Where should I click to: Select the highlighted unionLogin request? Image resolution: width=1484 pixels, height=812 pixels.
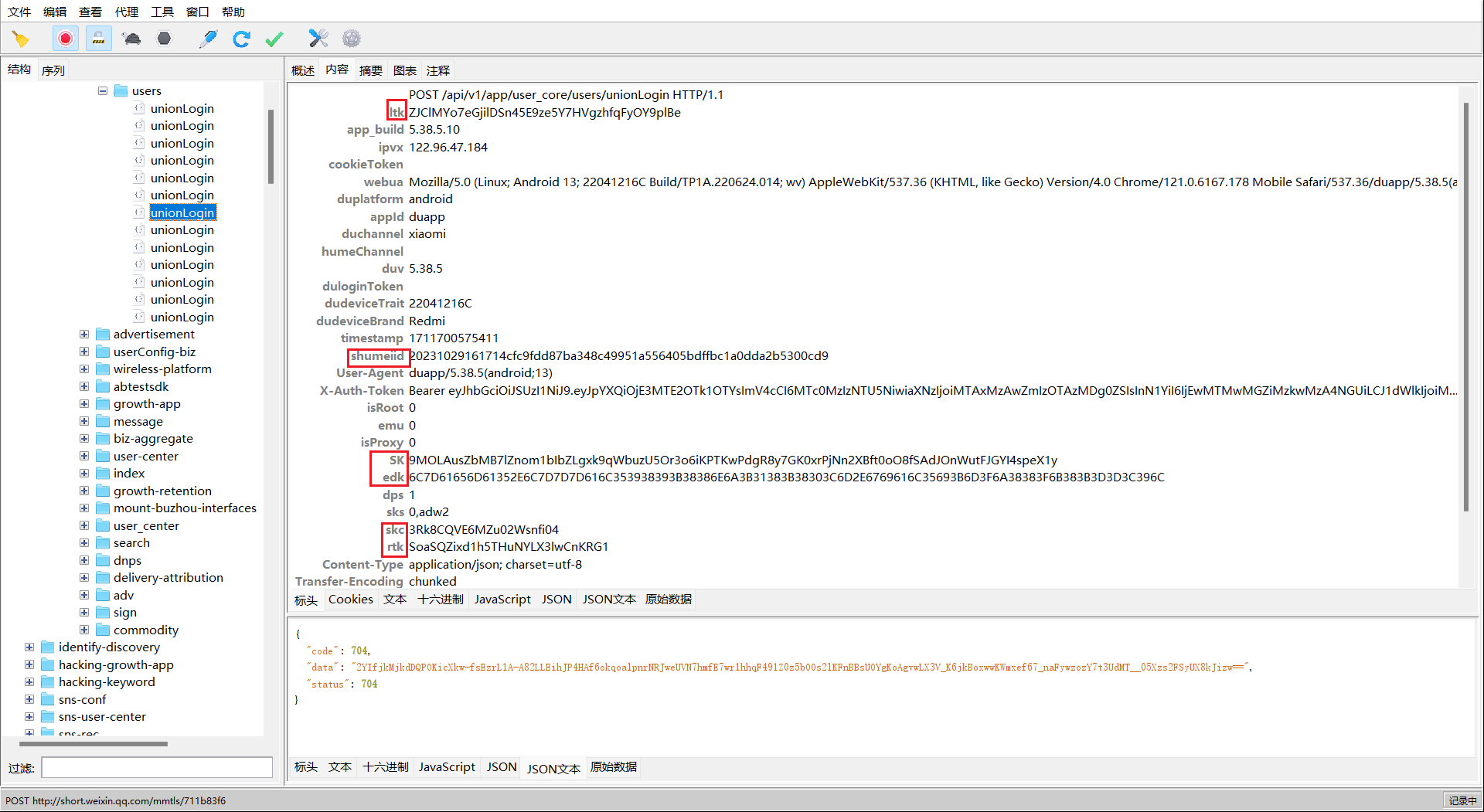coord(182,212)
